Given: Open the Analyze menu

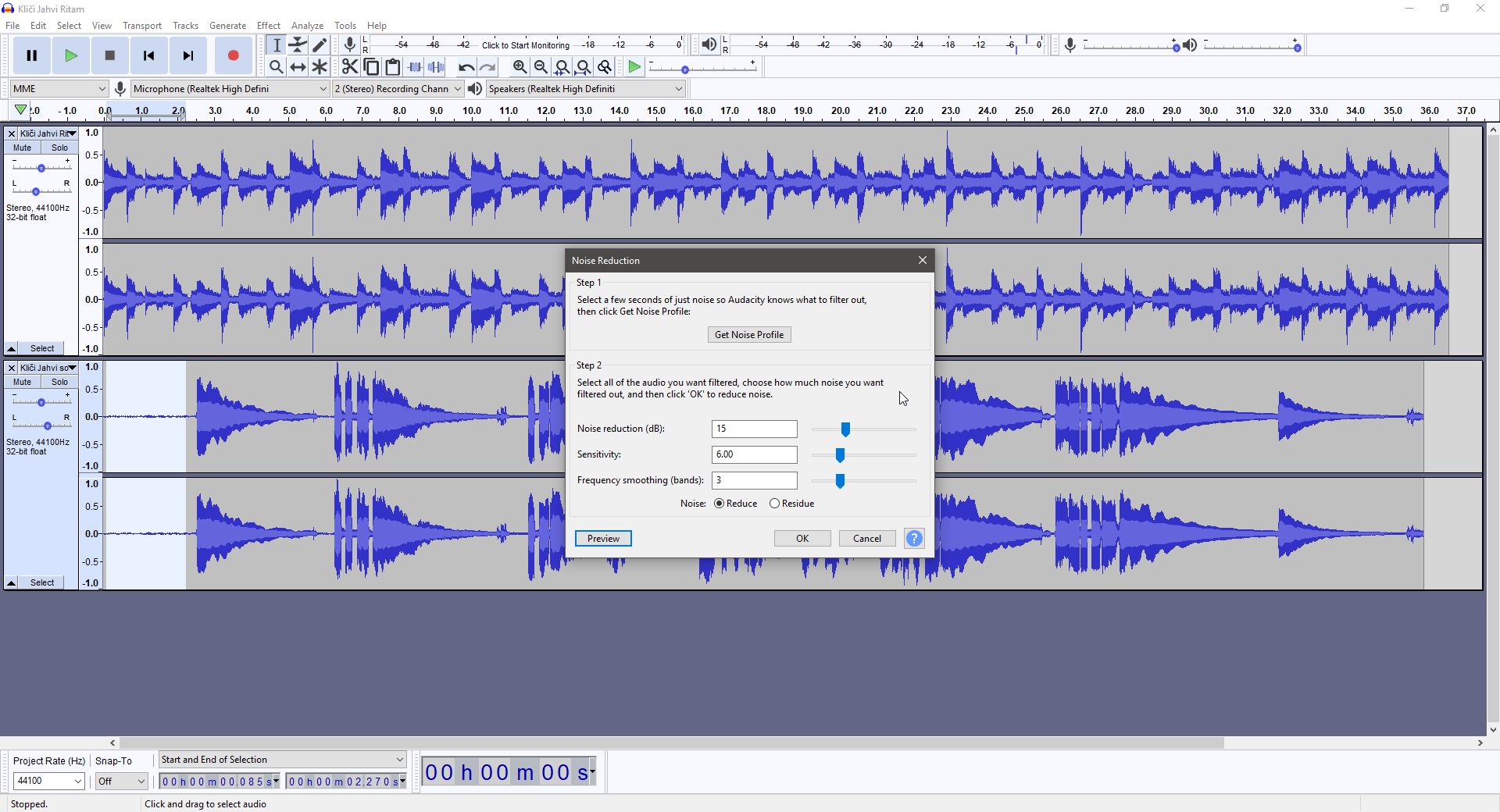Looking at the screenshot, I should click(x=307, y=25).
